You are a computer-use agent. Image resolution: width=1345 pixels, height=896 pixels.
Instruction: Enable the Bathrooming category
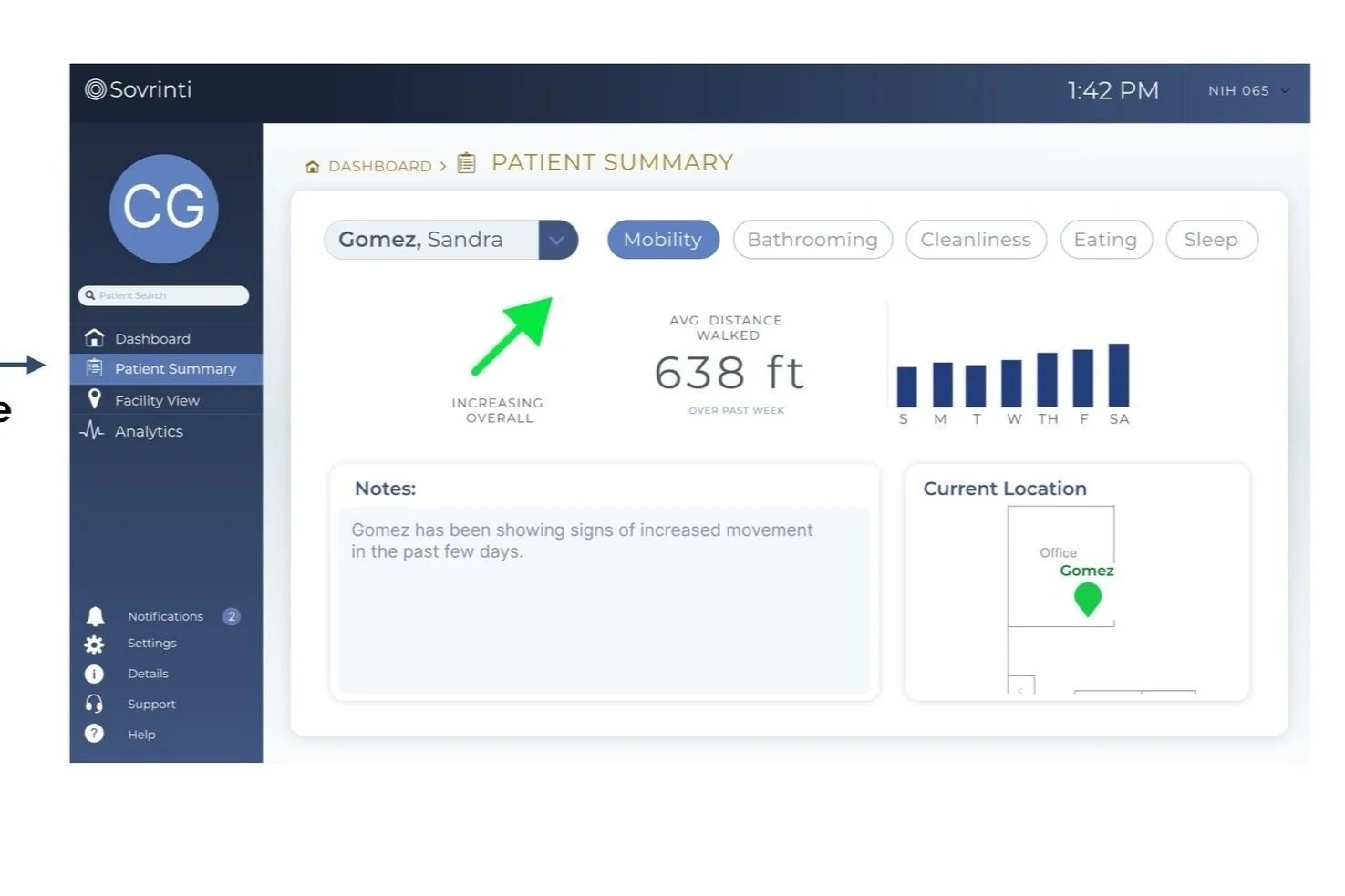coord(812,240)
